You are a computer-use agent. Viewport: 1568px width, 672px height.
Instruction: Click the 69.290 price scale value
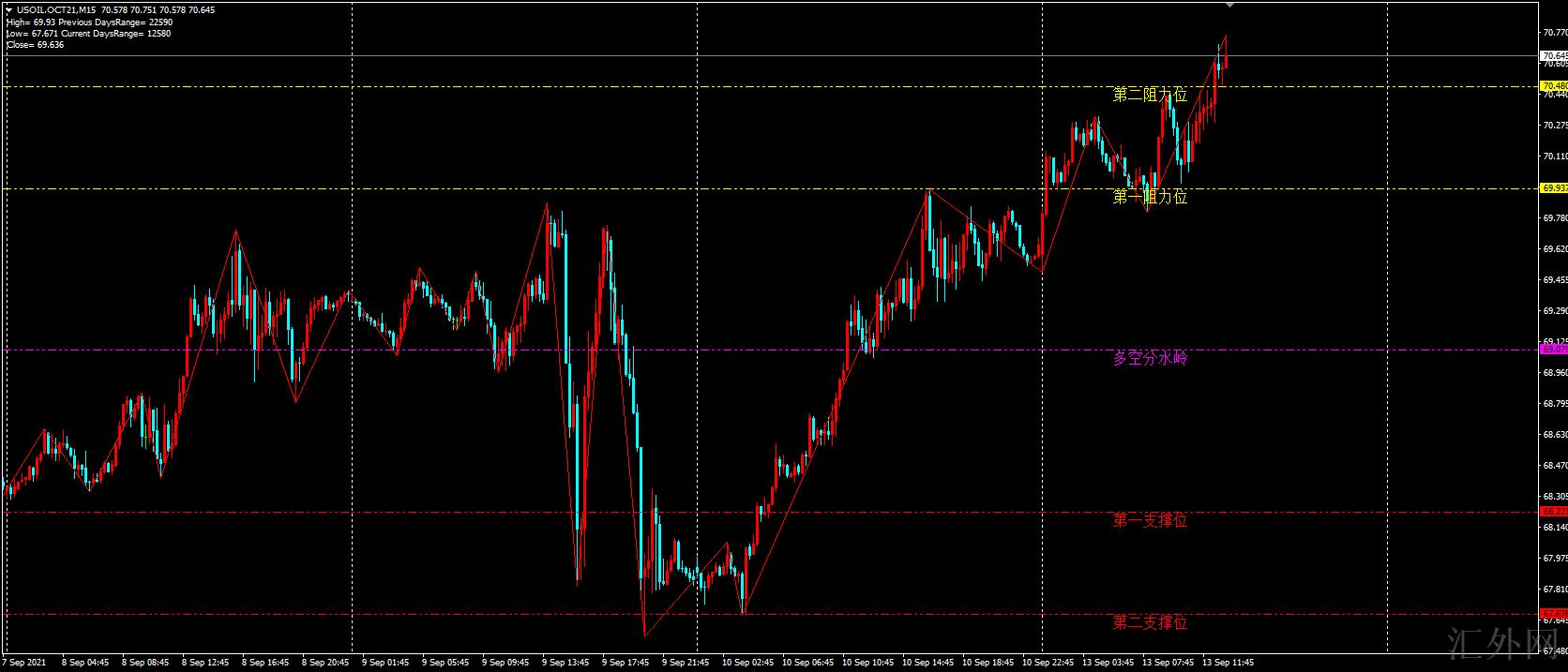point(1554,311)
